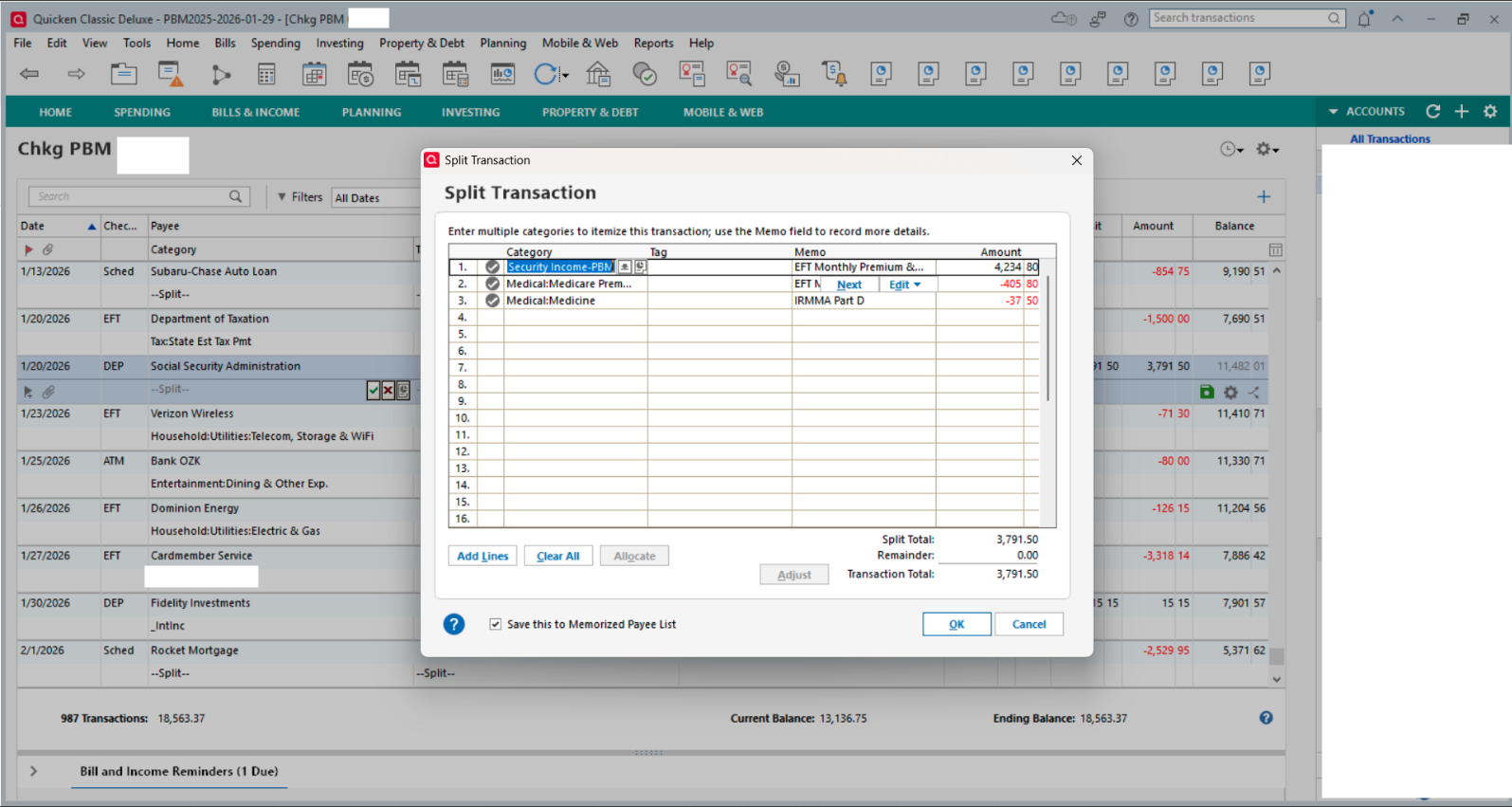The width and height of the screenshot is (1512, 807).
Task: Collapse the toolbar with the up chevron
Action: [1397, 18]
